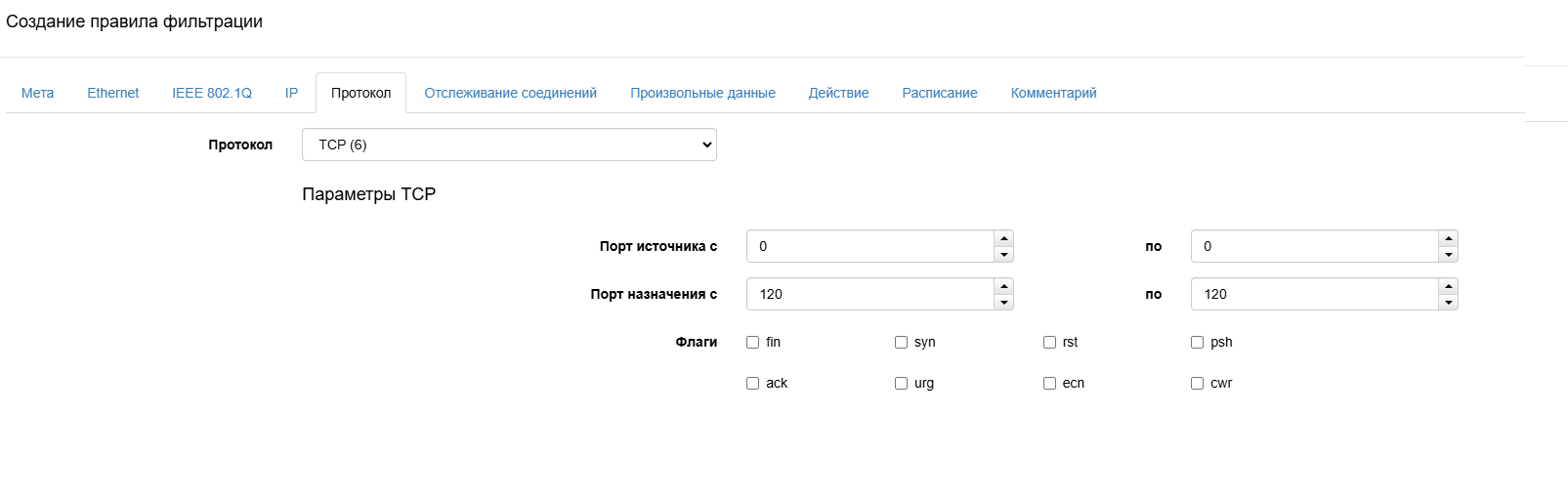Open the IEEE 802.1Q tab
Image resolution: width=1568 pixels, height=497 pixels.
pyautogui.click(x=211, y=93)
